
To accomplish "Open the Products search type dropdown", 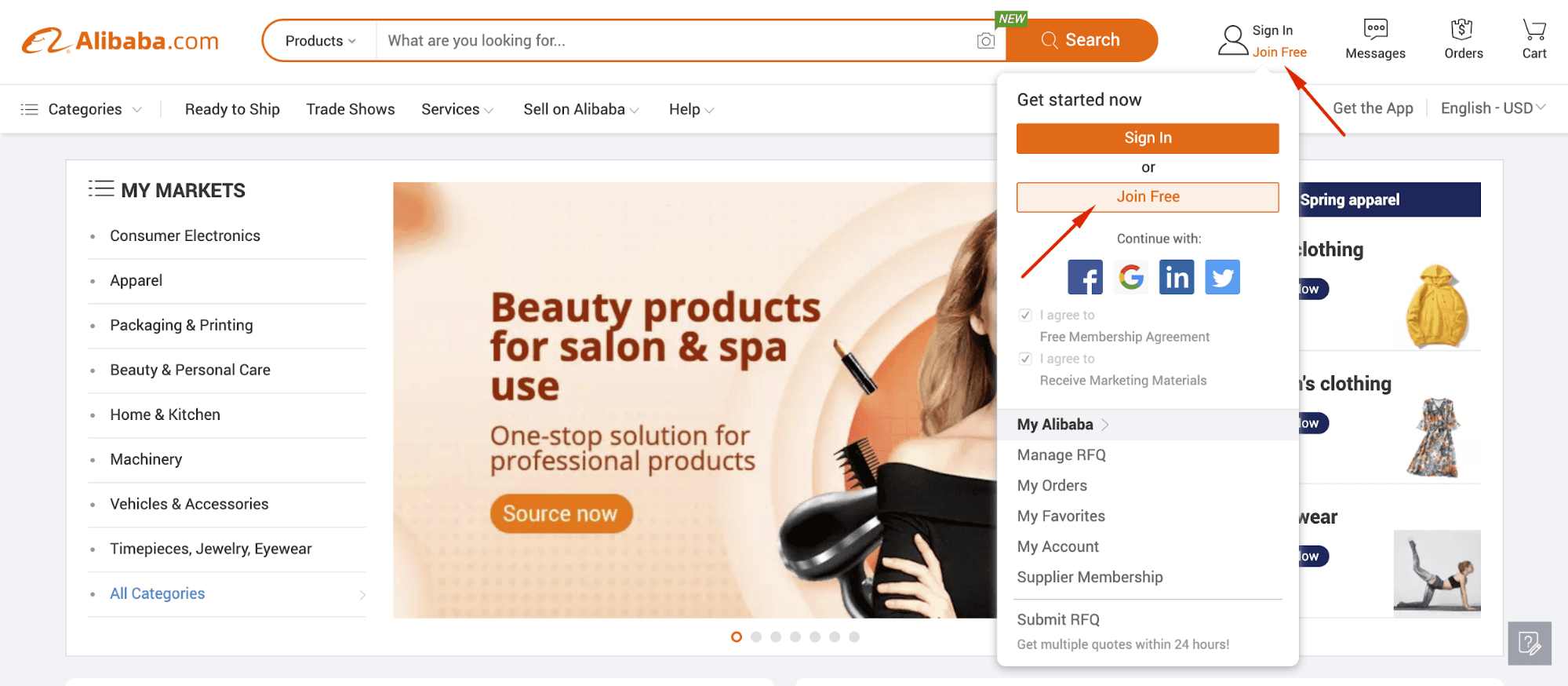I will [x=320, y=41].
